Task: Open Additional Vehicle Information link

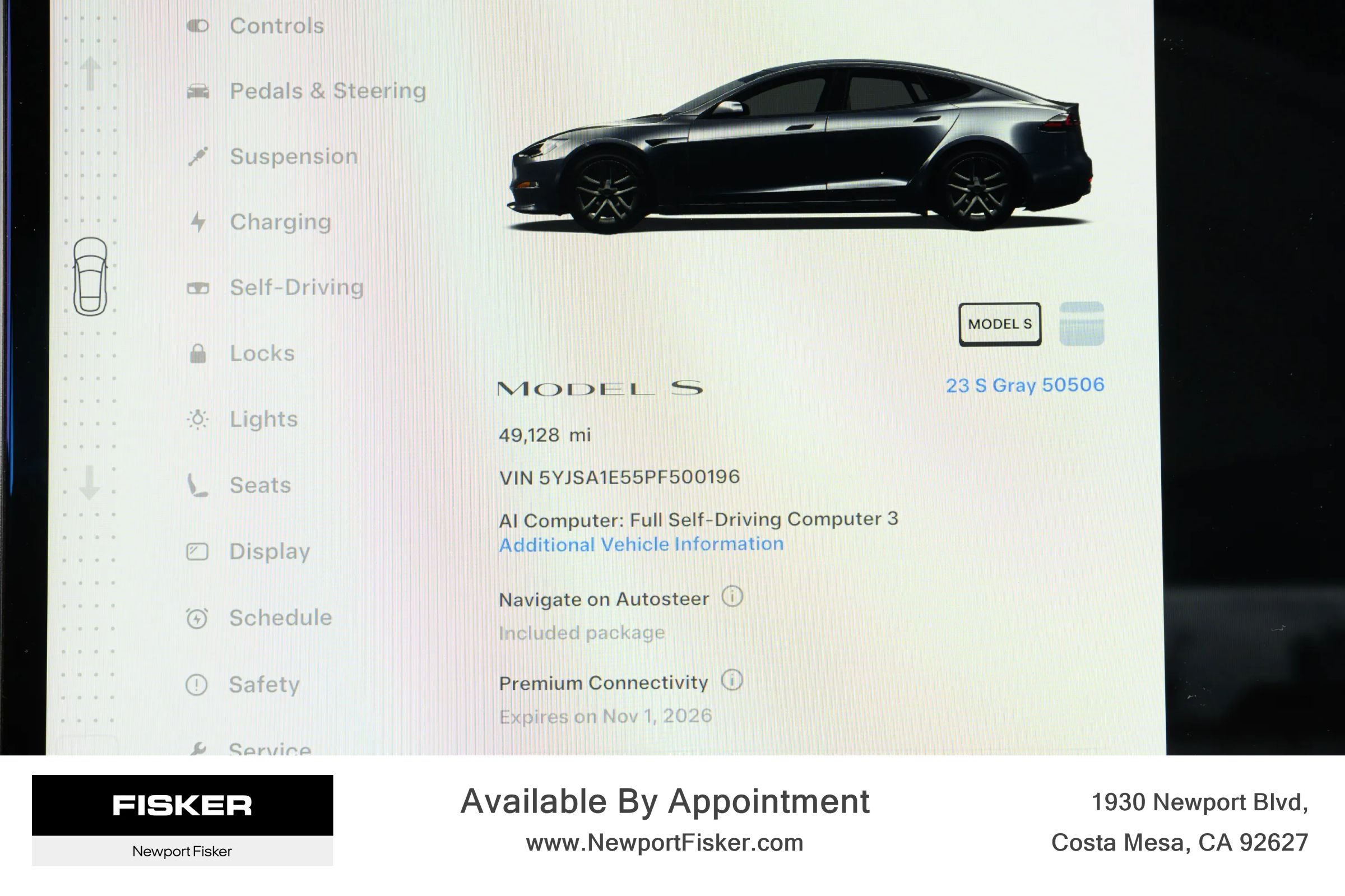Action: point(641,544)
